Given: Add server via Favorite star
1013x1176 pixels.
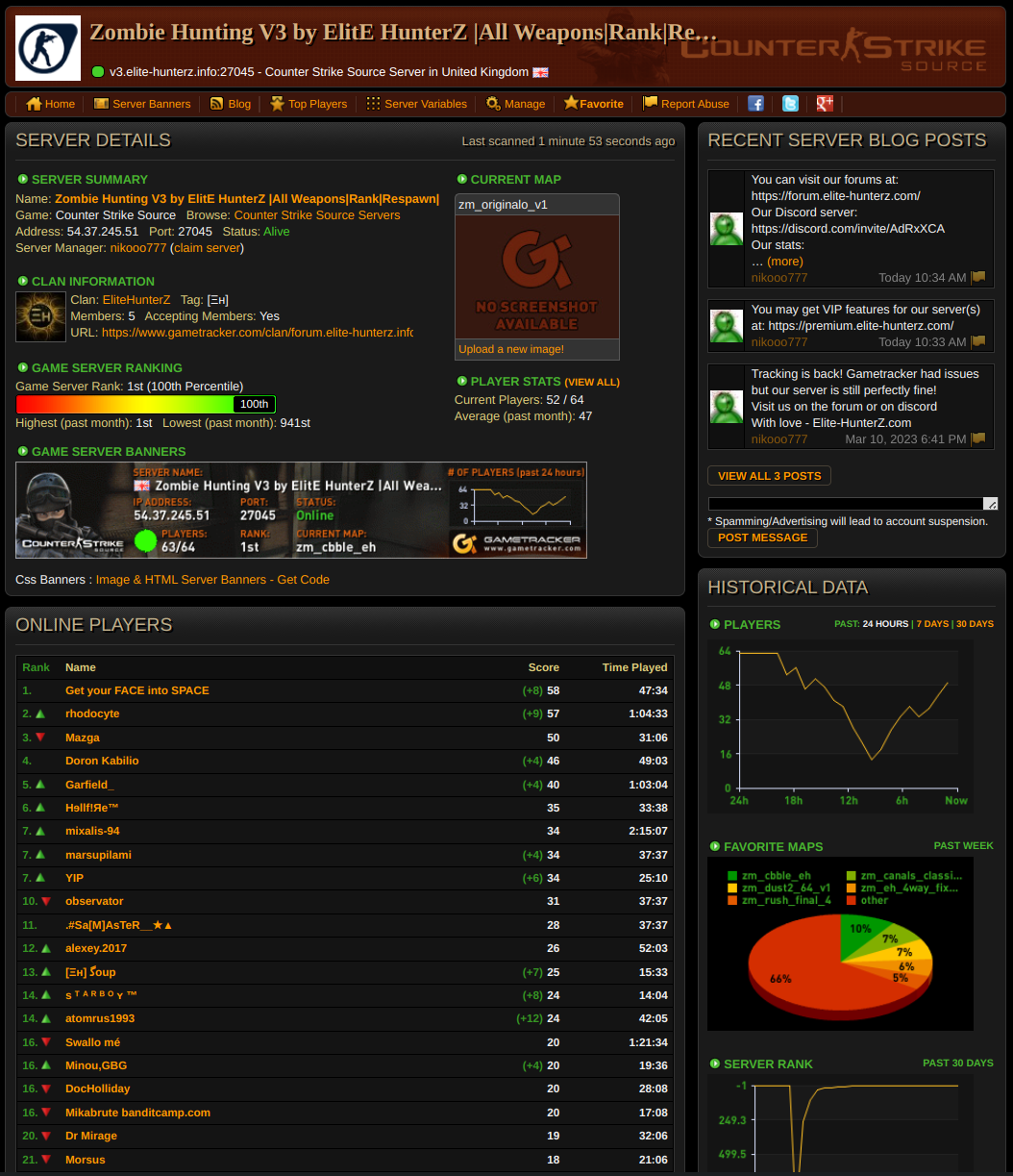Looking at the screenshot, I should [594, 104].
